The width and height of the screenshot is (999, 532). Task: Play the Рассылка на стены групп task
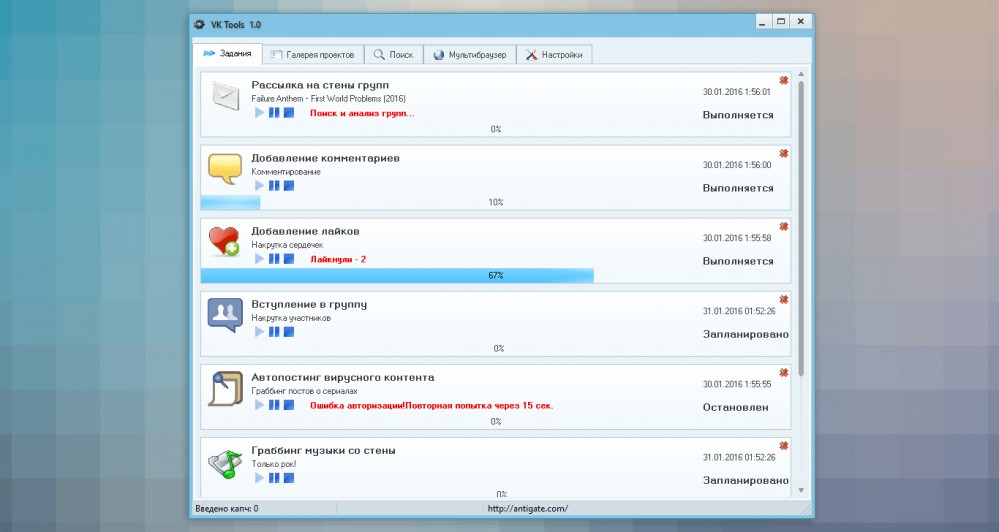(x=259, y=113)
